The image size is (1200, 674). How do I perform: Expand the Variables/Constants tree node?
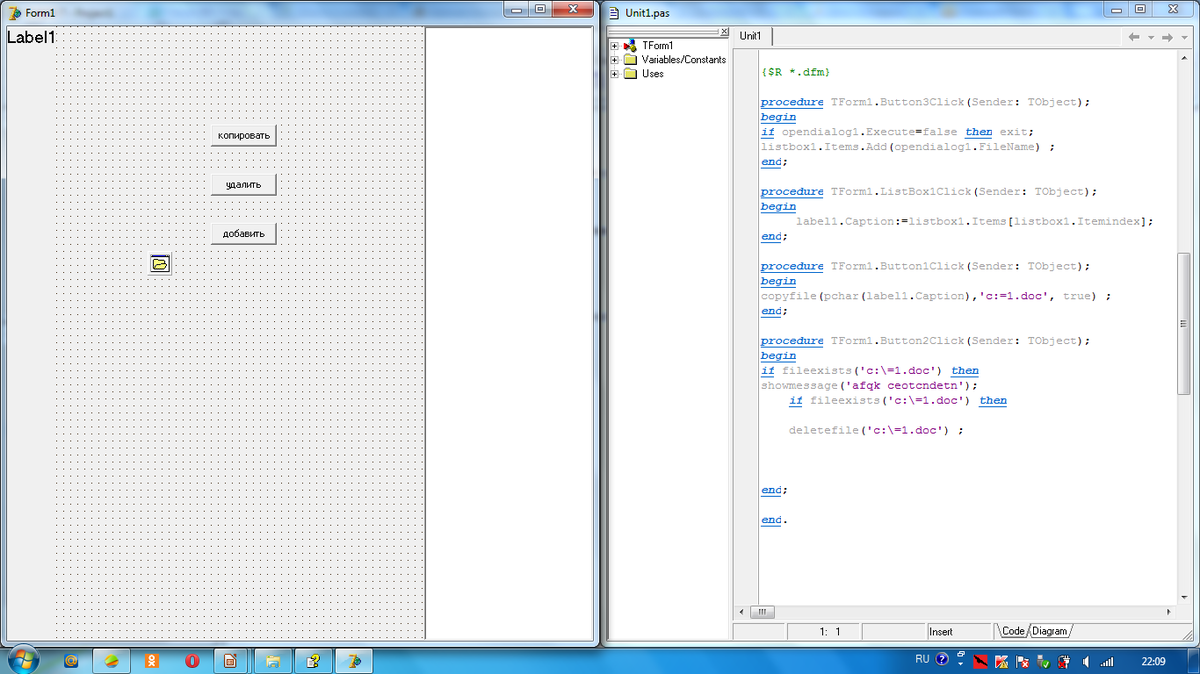(615, 60)
